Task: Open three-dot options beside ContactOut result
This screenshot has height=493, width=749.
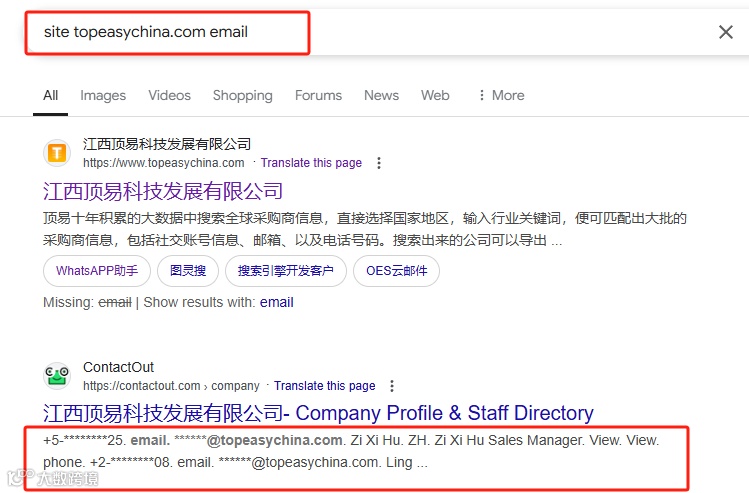Action: point(392,386)
